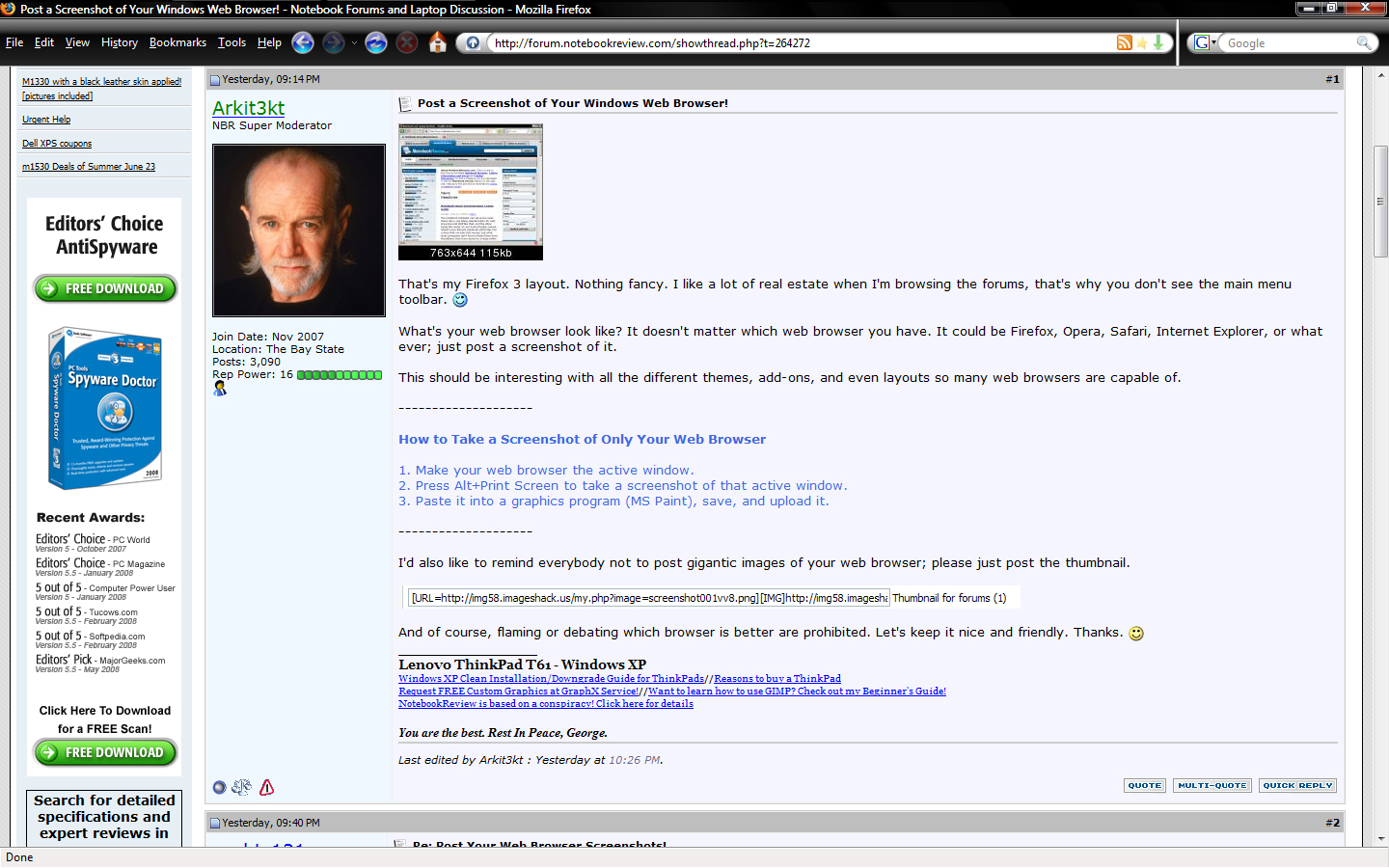Click the MULTI-QUOTE button

pos(1212,785)
